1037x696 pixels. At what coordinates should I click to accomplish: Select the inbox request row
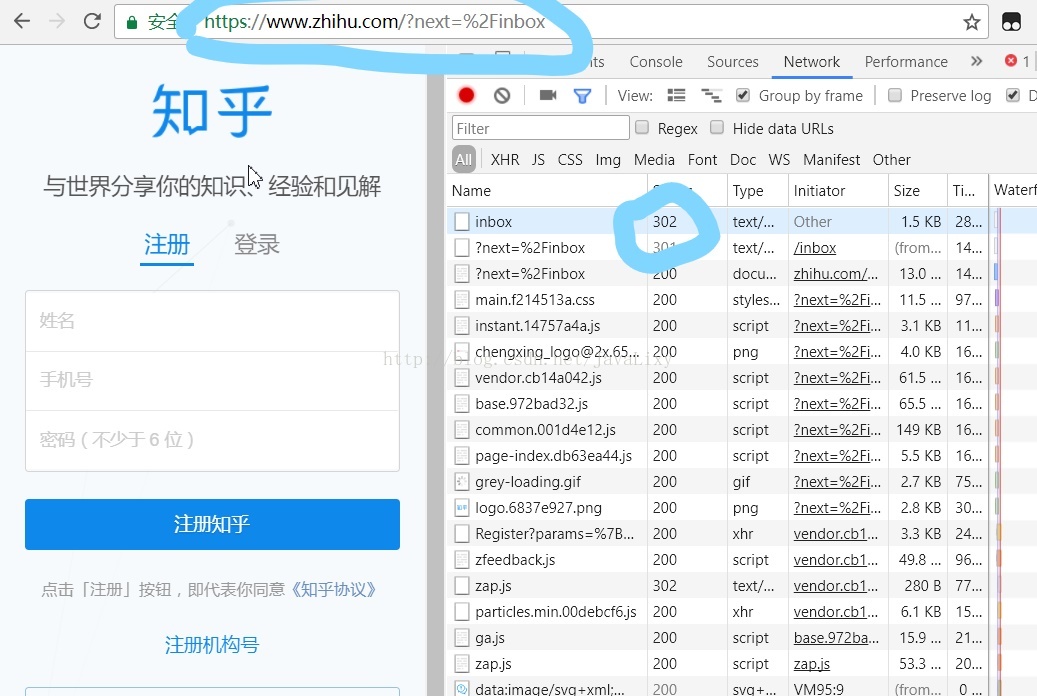(717, 221)
